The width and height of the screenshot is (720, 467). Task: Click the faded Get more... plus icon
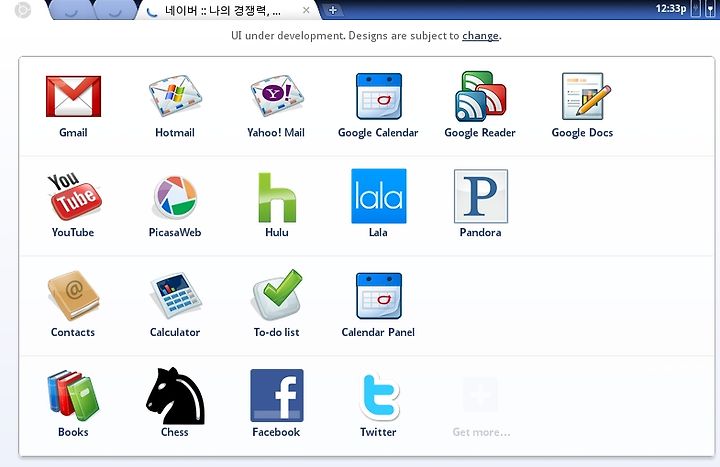point(480,394)
